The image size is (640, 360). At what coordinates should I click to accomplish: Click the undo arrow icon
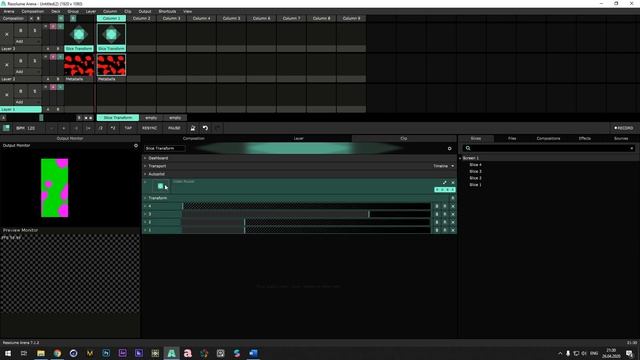click(x=205, y=128)
